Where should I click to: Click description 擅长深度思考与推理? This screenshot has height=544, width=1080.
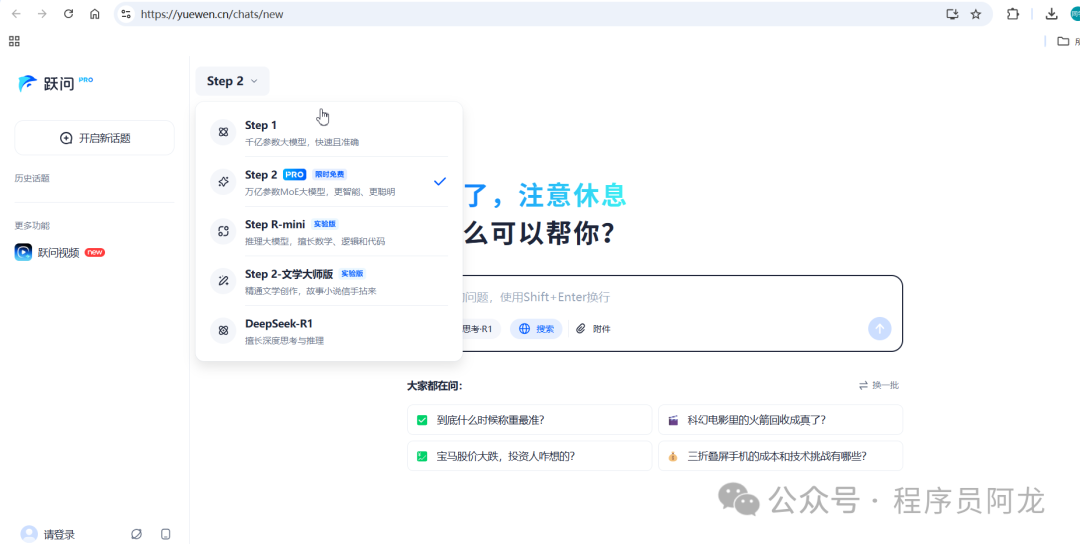coord(284,341)
